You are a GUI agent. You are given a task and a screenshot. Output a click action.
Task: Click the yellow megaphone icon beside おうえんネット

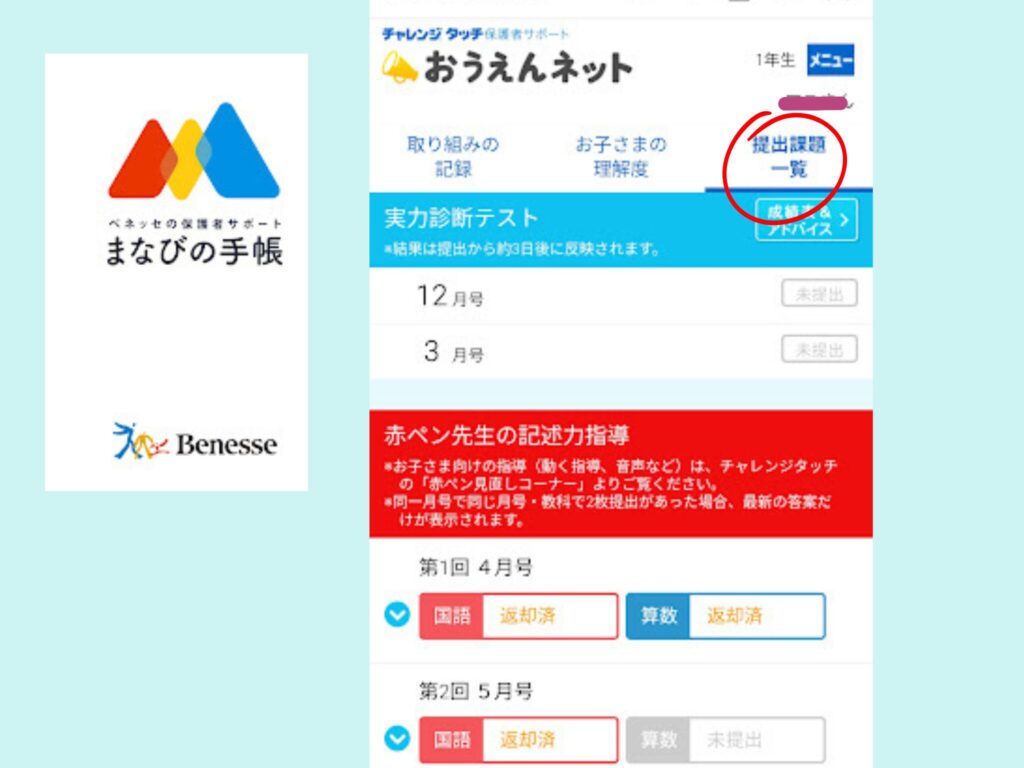coord(400,65)
